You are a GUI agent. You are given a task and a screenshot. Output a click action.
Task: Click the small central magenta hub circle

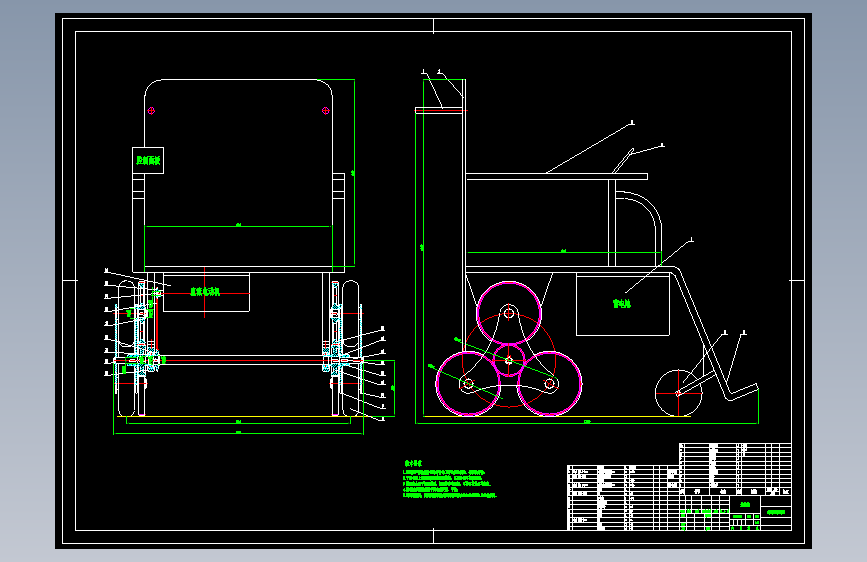click(509, 360)
